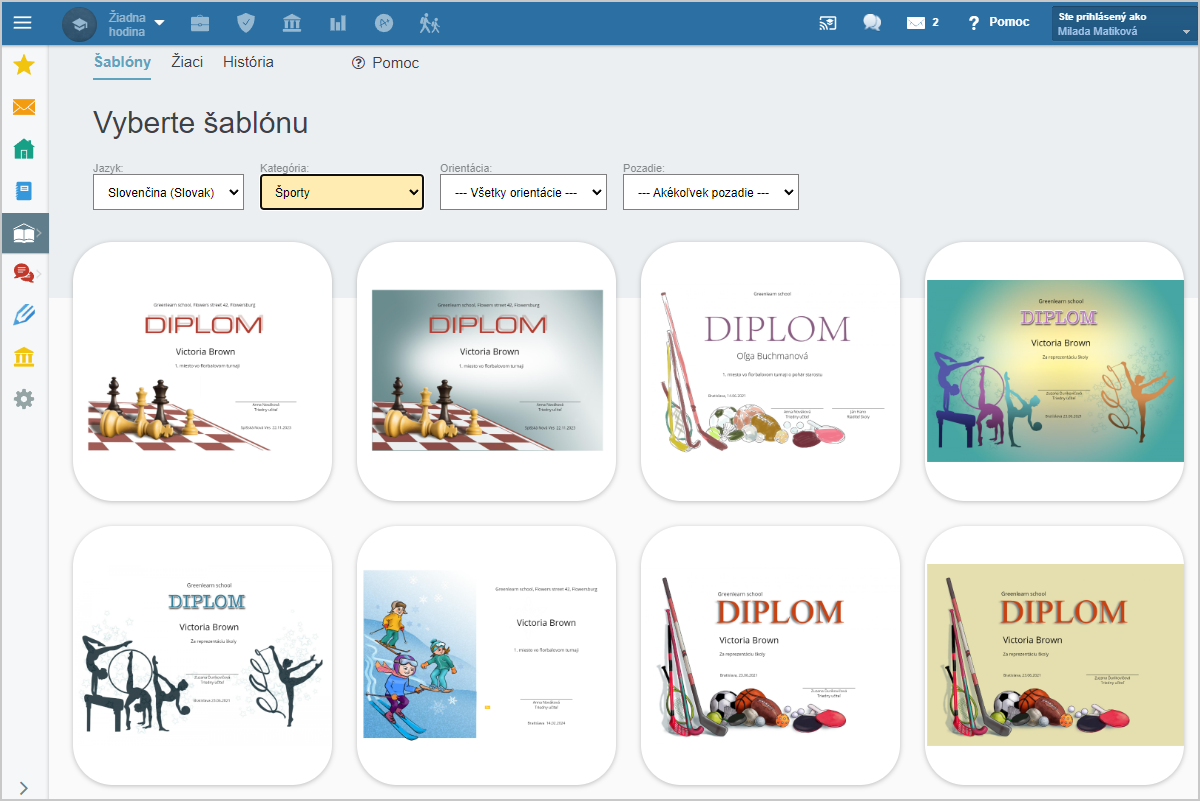The image size is (1200, 801).
Task: Open the bar chart statistics icon
Action: click(x=338, y=23)
